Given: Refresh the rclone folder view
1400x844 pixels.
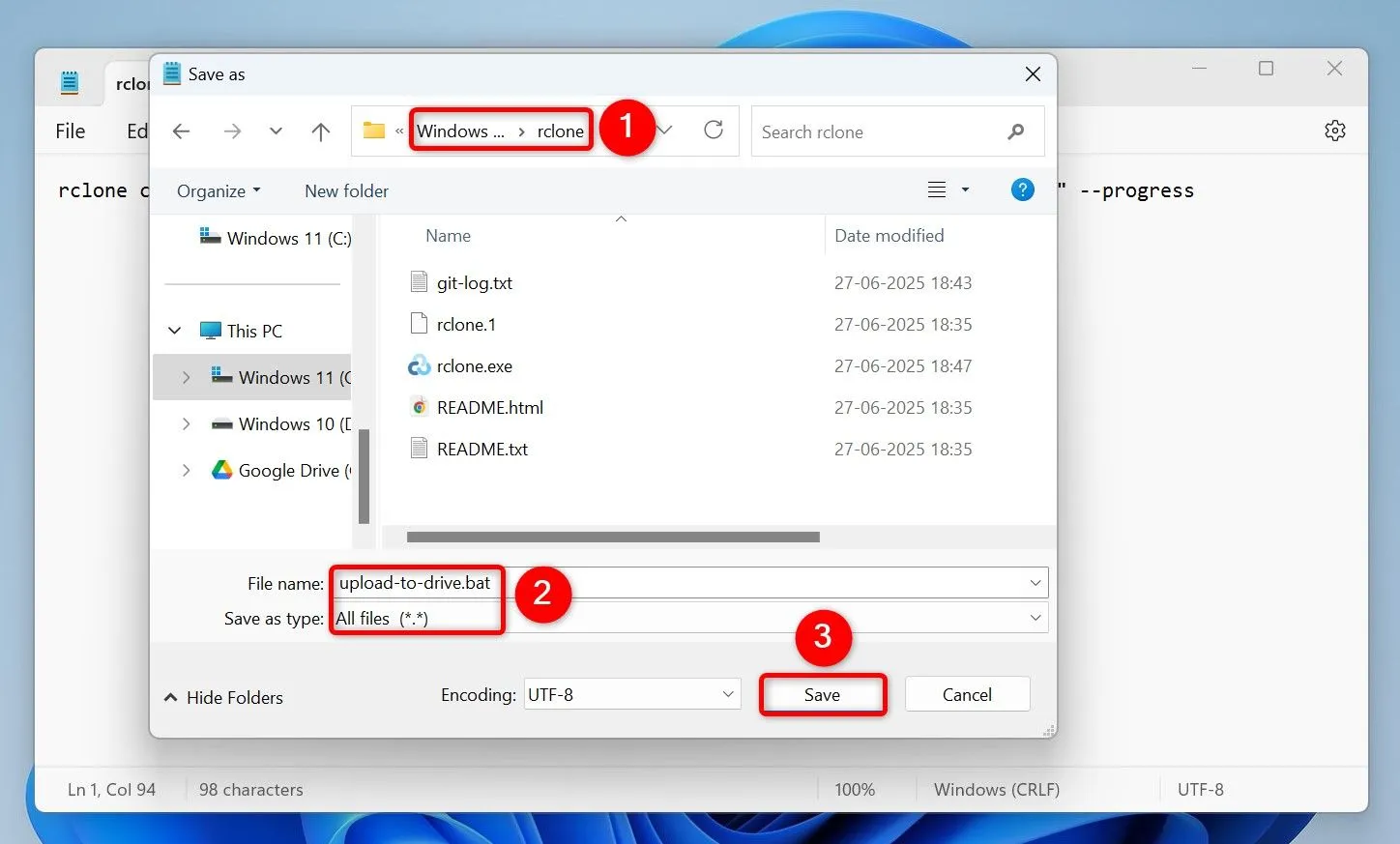Looking at the screenshot, I should 714,130.
